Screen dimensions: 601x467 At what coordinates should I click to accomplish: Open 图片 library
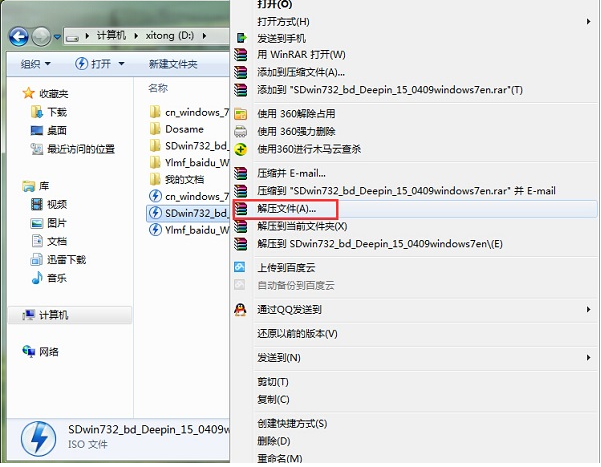tap(49, 223)
